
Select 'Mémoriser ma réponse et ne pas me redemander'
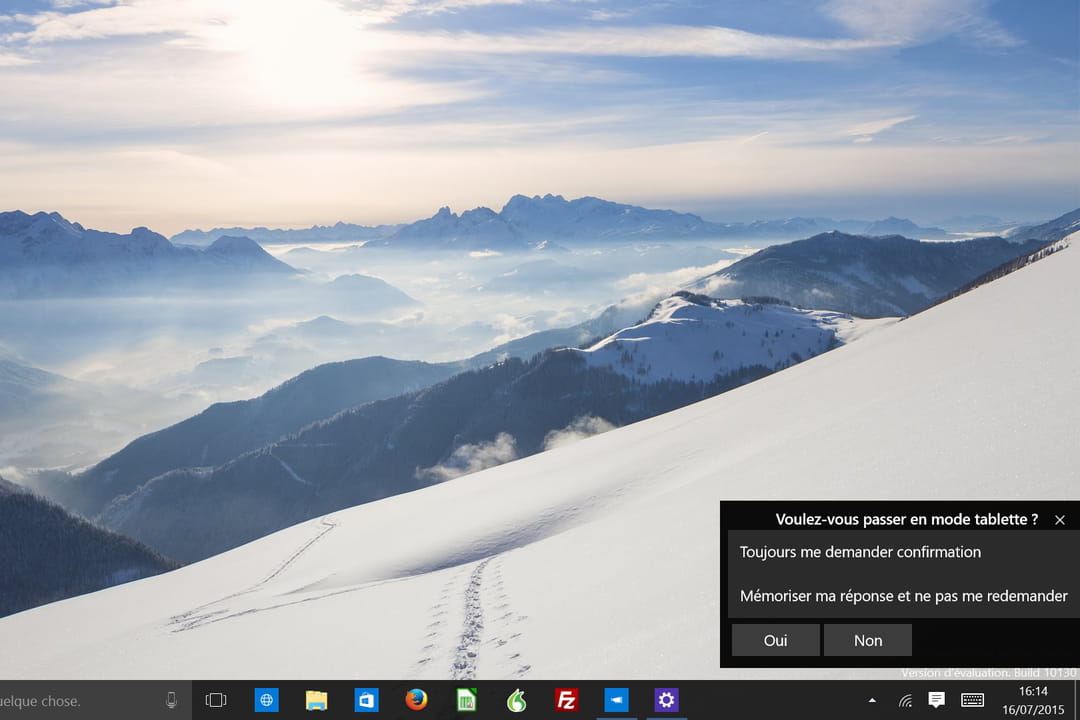click(902, 595)
